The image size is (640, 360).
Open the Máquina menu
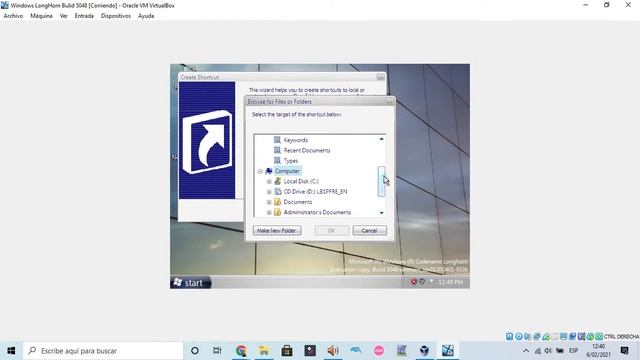pos(41,16)
